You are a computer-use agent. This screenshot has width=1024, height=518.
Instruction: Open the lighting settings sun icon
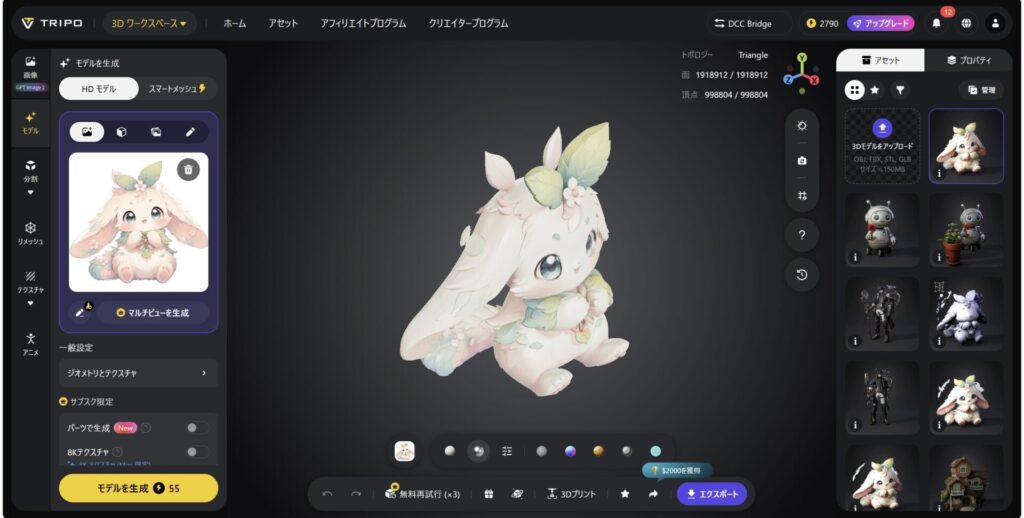click(802, 126)
